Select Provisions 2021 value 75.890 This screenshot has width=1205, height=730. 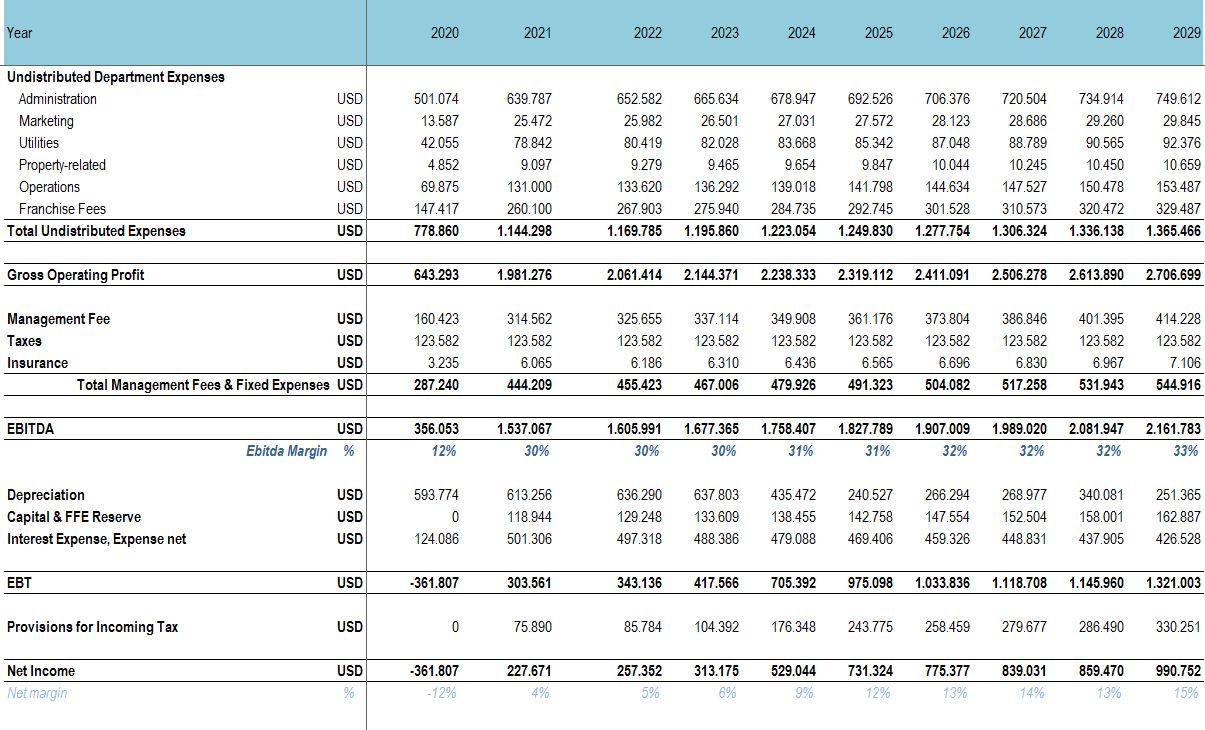click(x=533, y=627)
